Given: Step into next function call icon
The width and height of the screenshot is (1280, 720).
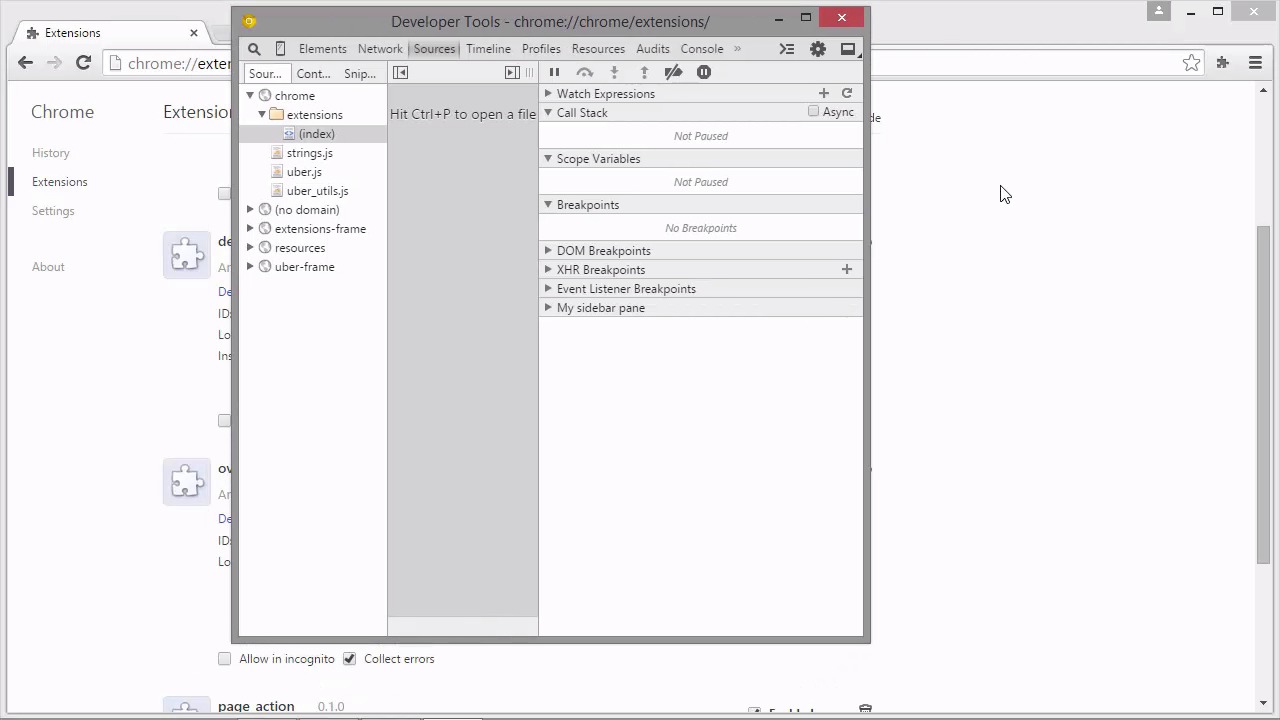Looking at the screenshot, I should click(x=614, y=72).
